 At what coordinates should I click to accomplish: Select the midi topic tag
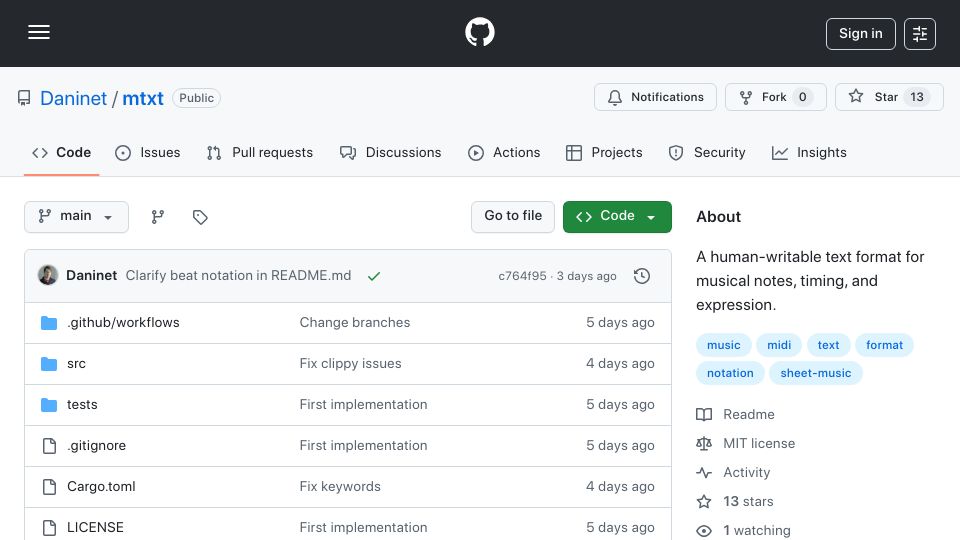pyautogui.click(x=779, y=345)
